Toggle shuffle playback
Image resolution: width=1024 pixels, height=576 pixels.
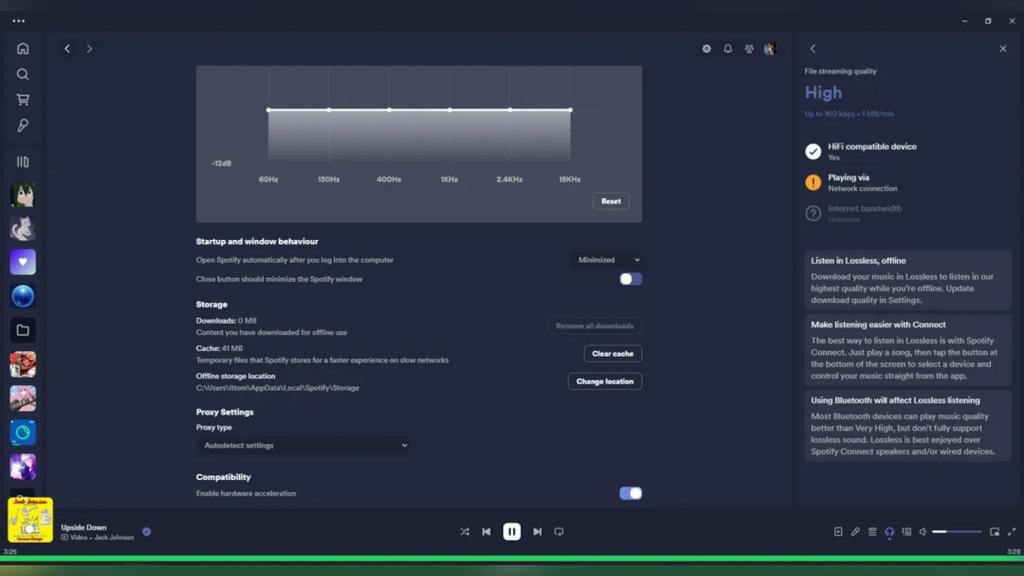[464, 532]
